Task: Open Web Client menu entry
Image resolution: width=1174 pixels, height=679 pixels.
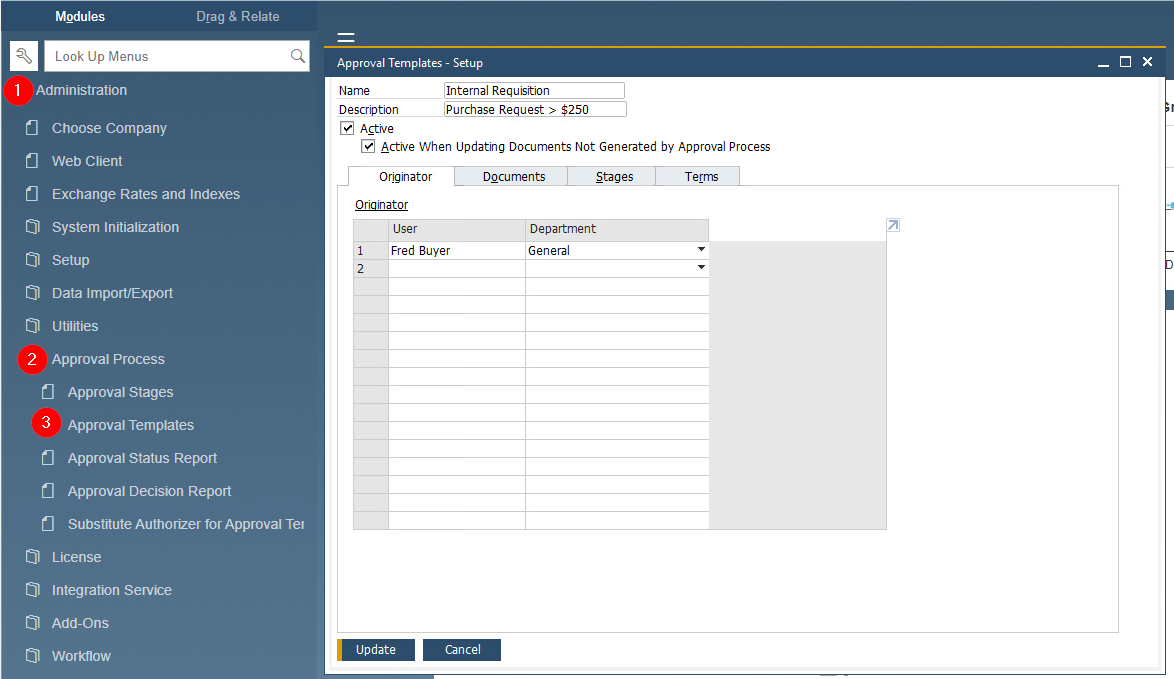Action: click(x=87, y=161)
